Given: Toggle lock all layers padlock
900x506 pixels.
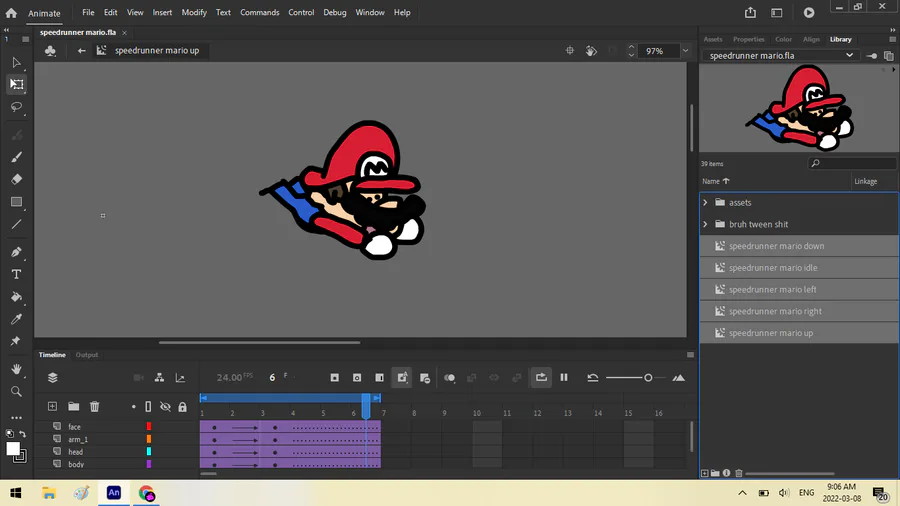Looking at the screenshot, I should (183, 407).
